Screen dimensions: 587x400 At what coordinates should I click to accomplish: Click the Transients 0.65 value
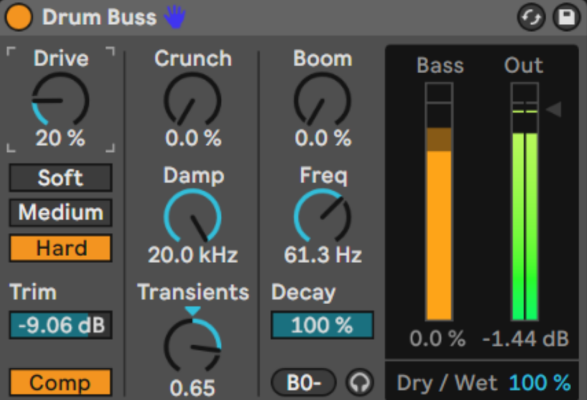click(192, 388)
